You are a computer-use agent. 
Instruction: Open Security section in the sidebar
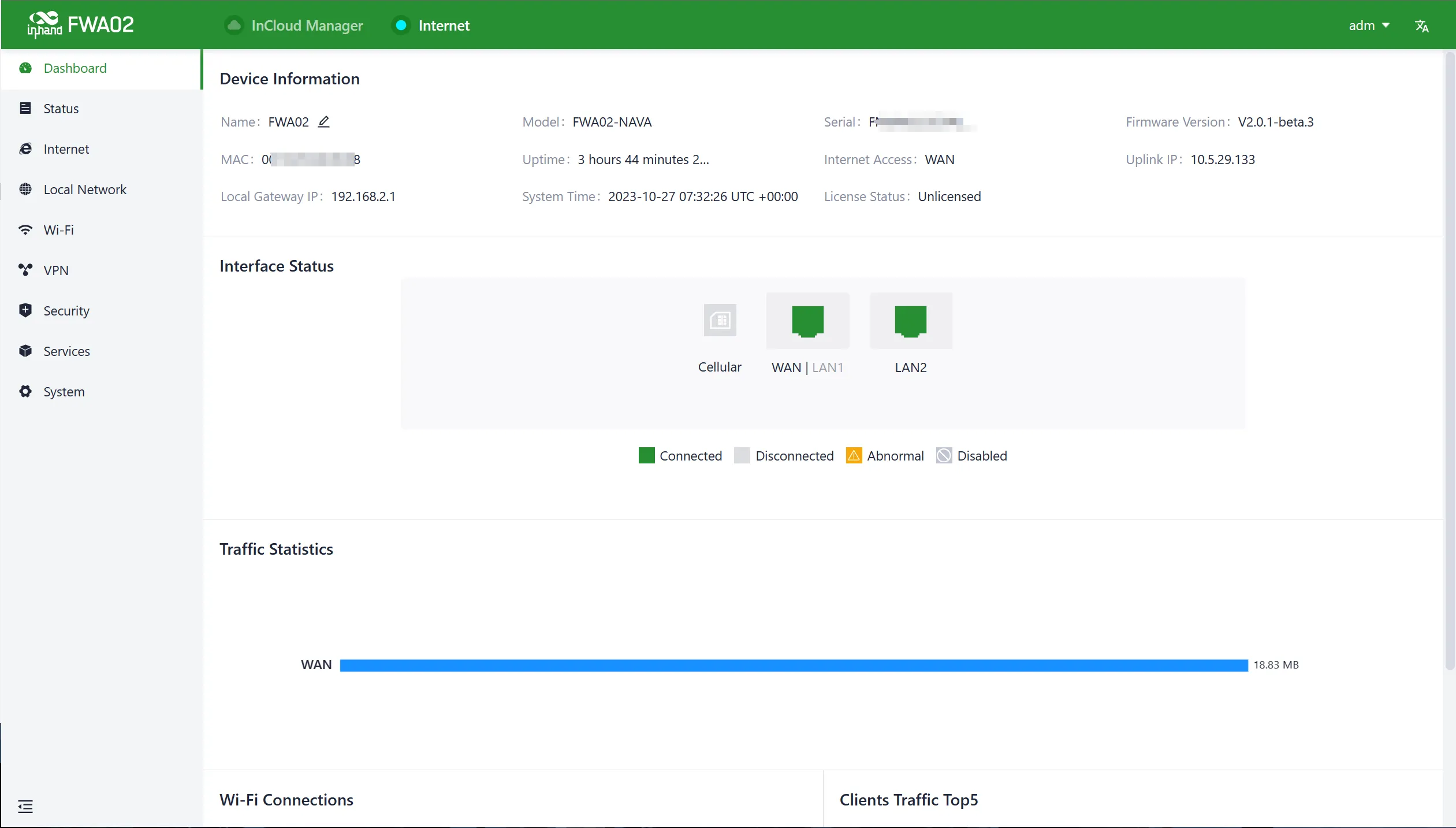(101, 311)
